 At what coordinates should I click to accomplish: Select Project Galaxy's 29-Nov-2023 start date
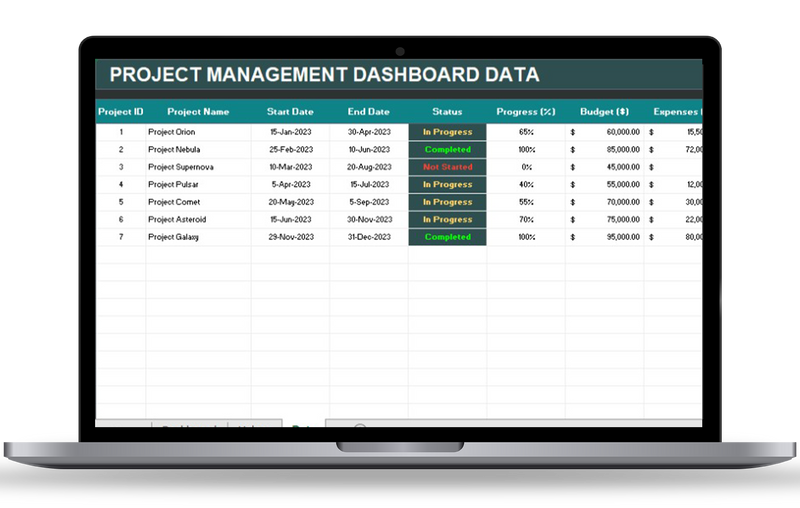(290, 237)
